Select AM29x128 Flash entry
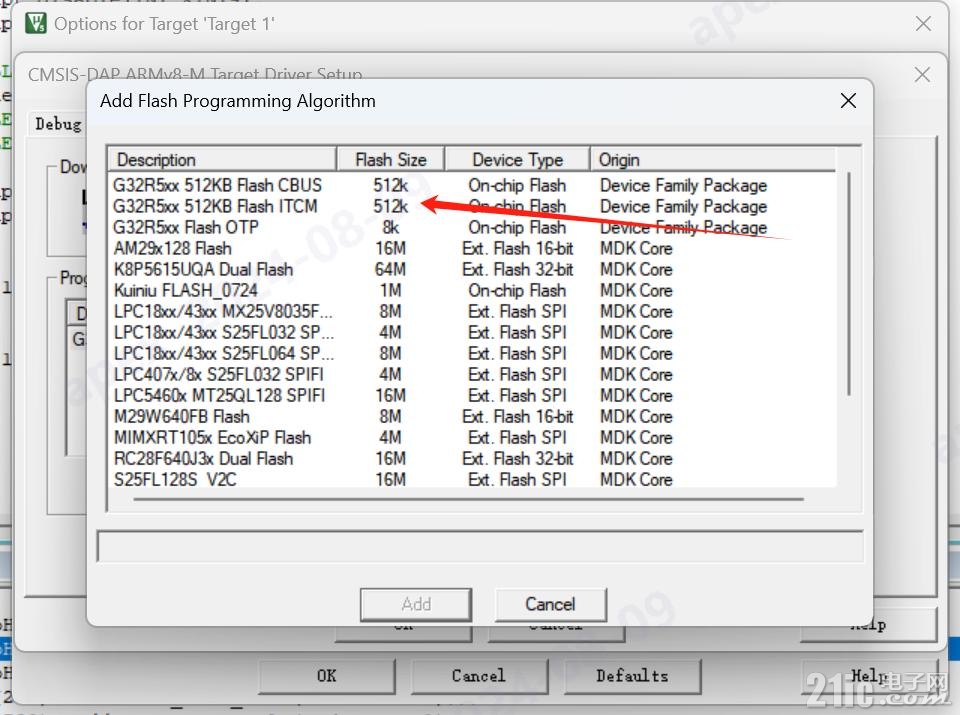The height and width of the screenshot is (715, 960). (471, 249)
